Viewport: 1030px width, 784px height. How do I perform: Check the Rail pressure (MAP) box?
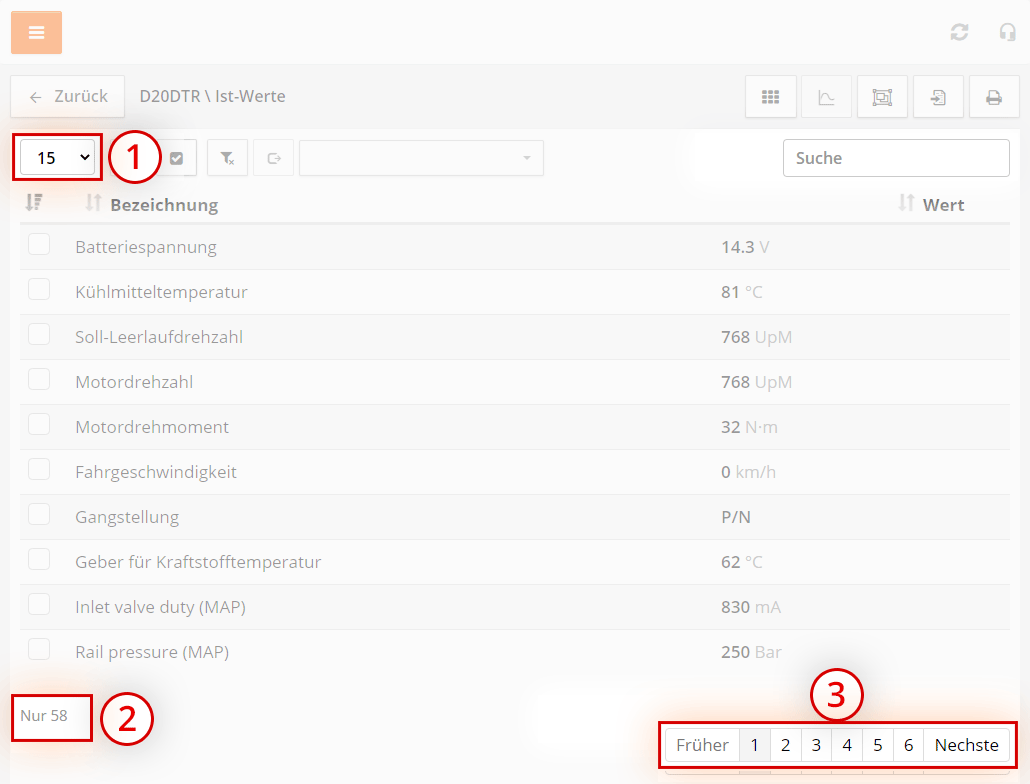coord(39,650)
